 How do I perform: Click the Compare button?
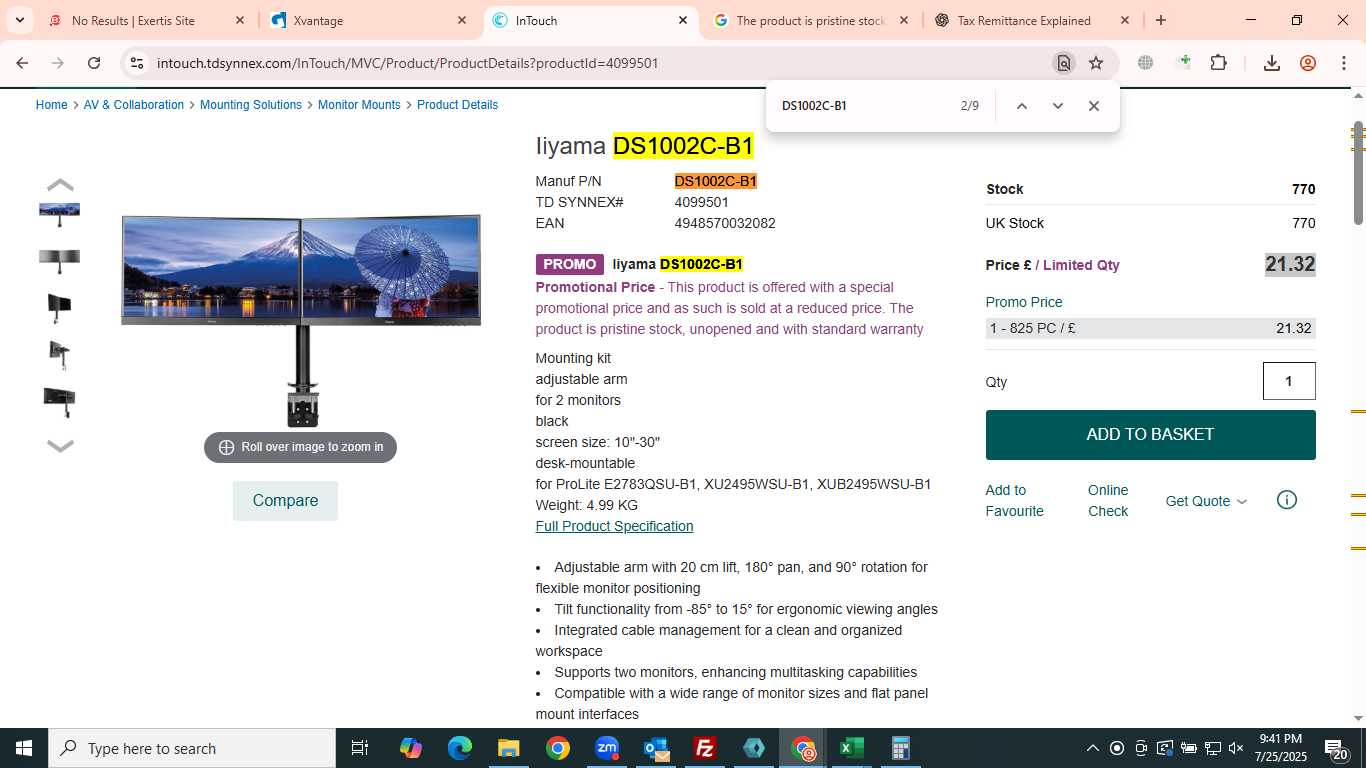[285, 501]
